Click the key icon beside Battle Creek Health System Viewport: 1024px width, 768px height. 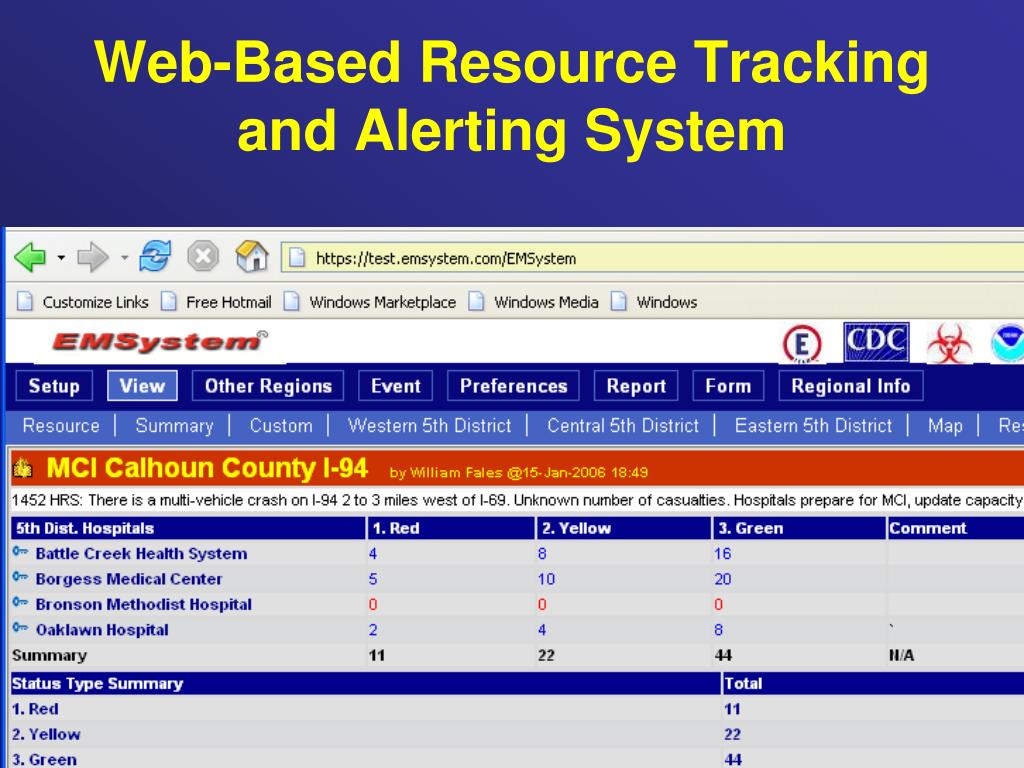(19, 553)
